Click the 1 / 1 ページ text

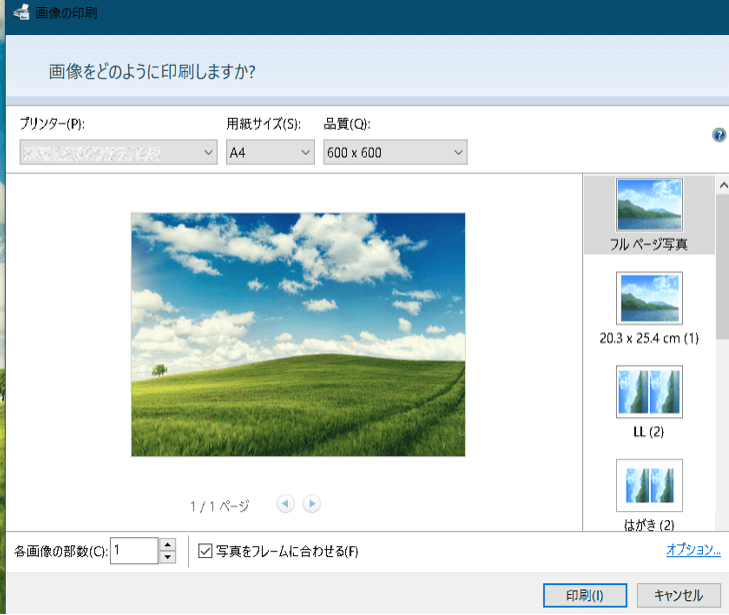click(219, 506)
